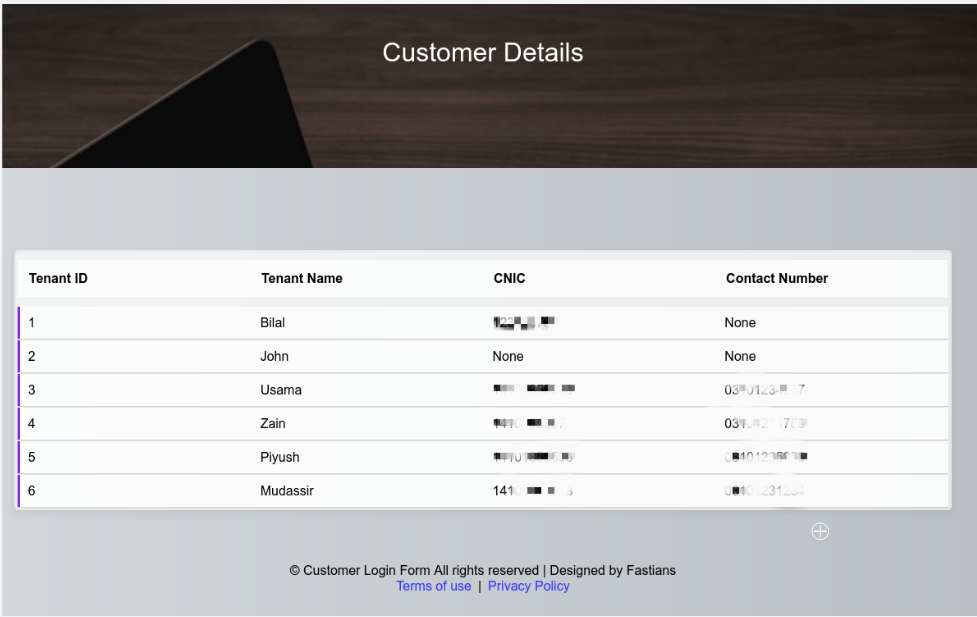This screenshot has height=617, width=977.
Task: Select the tenant name Usama
Action: 281,390
